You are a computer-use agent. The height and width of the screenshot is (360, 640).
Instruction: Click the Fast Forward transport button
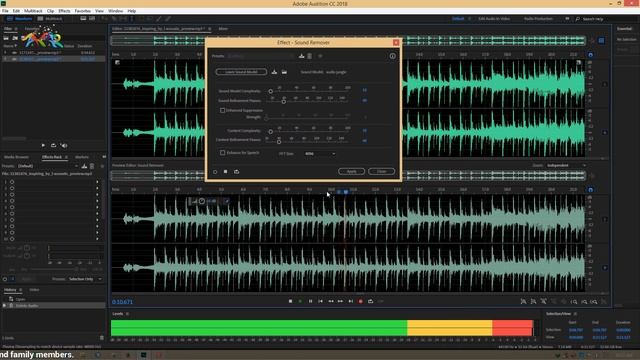[340, 301]
